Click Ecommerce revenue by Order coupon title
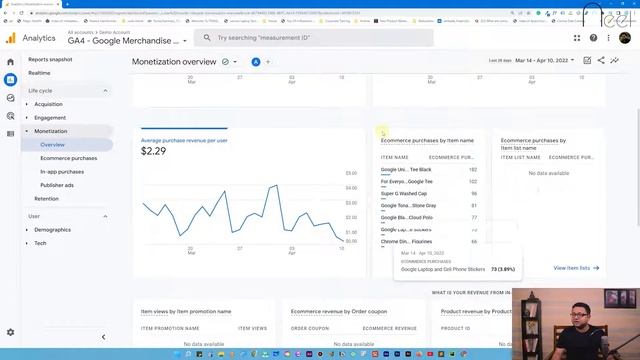 point(339,311)
